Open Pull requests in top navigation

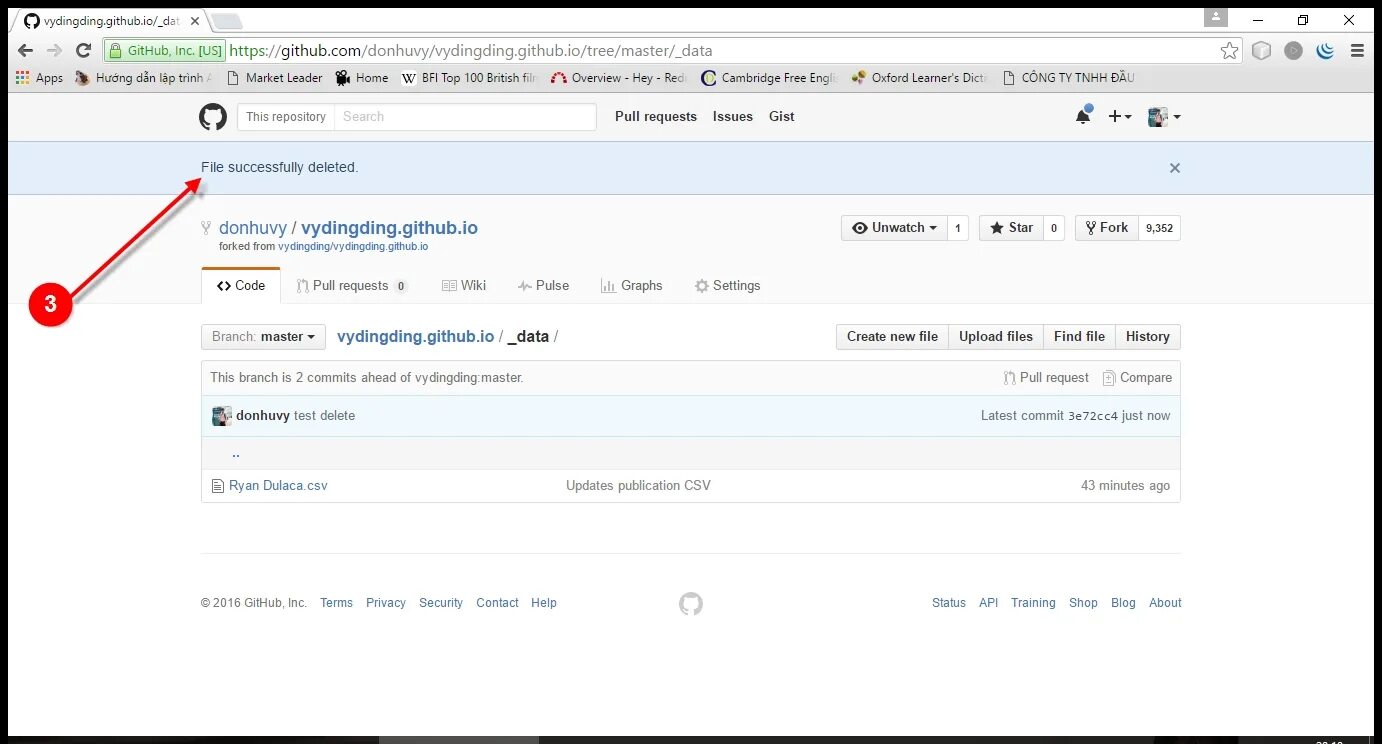point(656,117)
